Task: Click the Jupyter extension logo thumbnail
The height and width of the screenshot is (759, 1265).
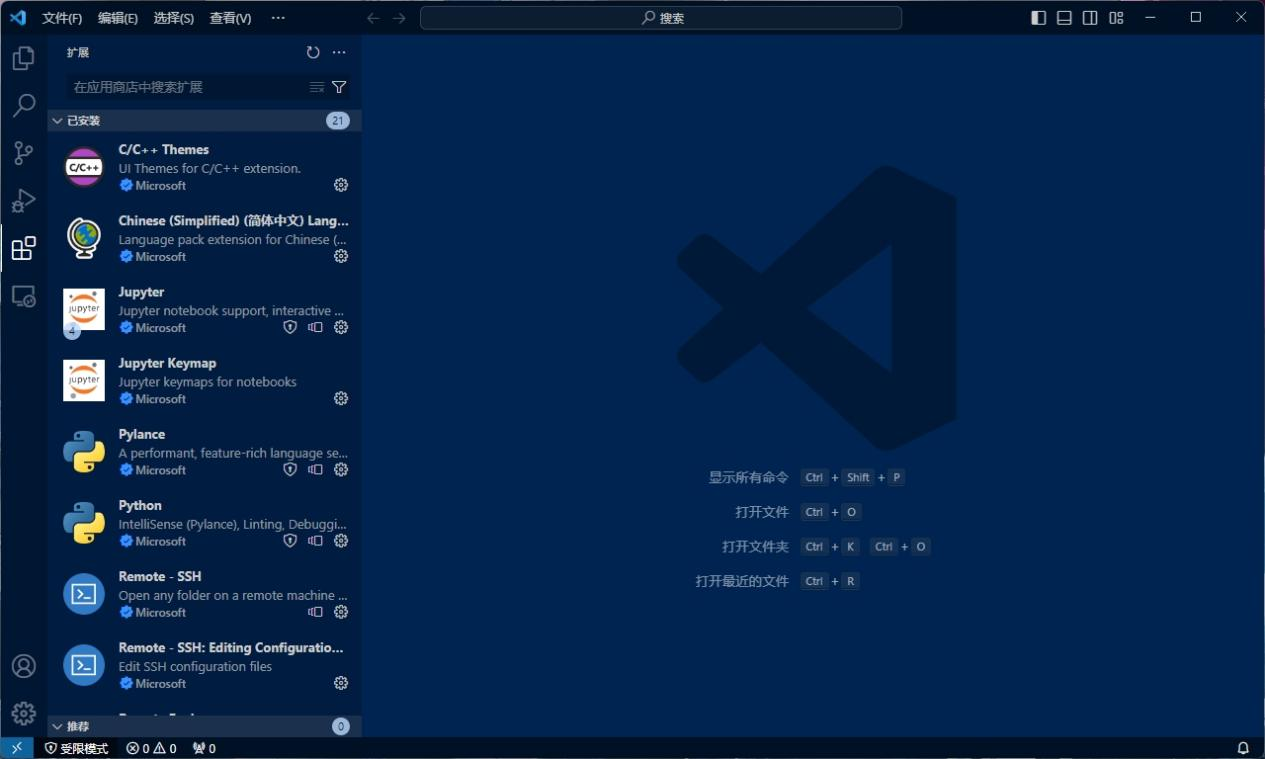Action: pos(84,310)
